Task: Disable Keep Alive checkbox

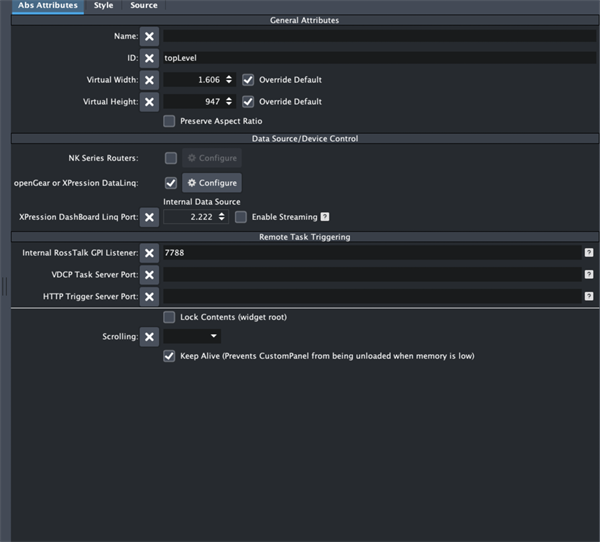Action: pyautogui.click(x=170, y=355)
